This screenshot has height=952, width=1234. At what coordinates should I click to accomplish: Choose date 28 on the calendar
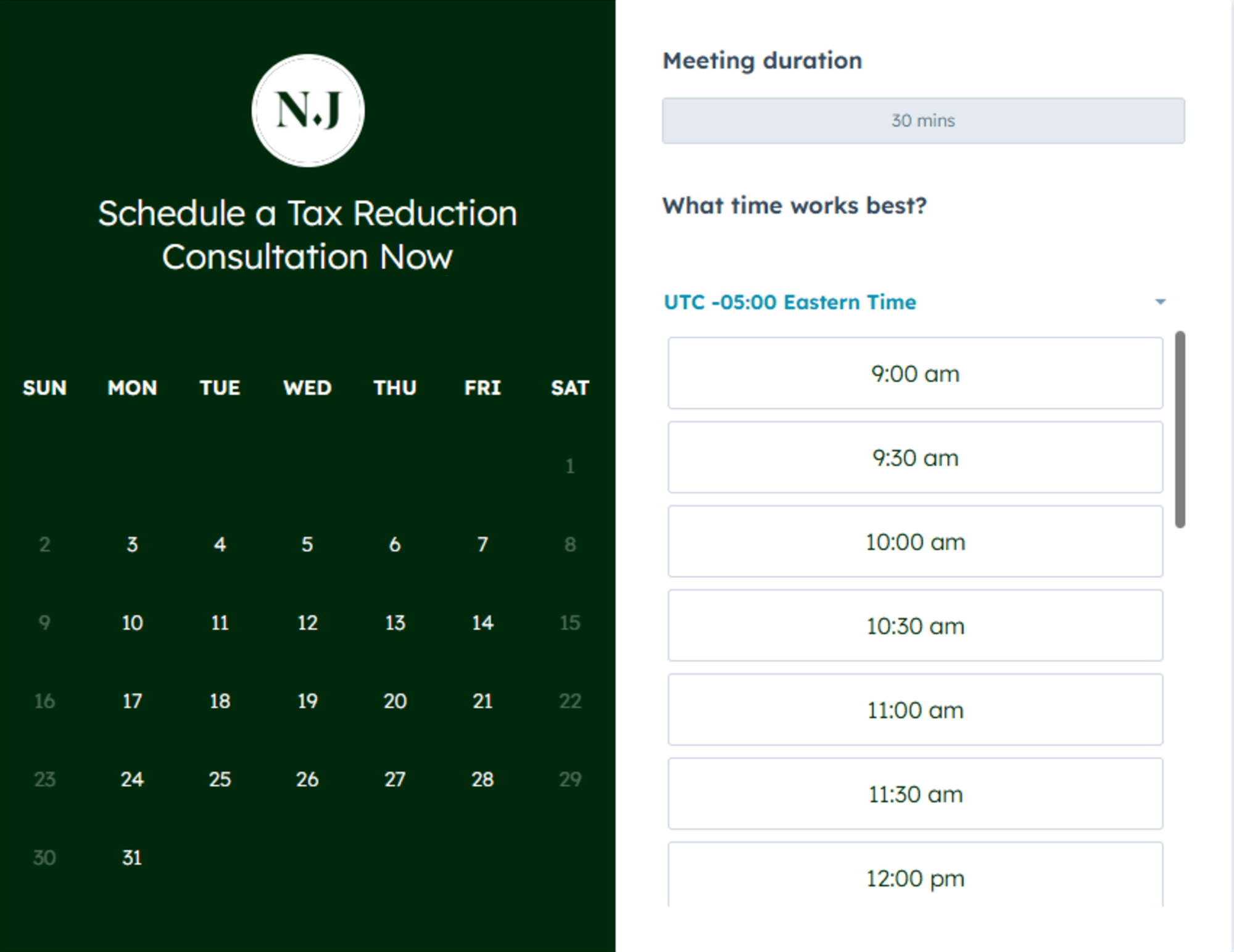[482, 779]
